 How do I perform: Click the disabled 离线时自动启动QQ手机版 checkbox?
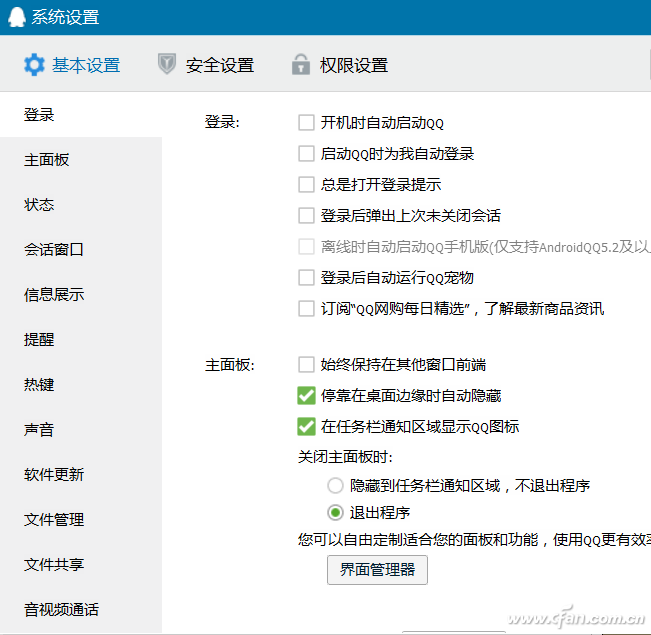click(306, 247)
